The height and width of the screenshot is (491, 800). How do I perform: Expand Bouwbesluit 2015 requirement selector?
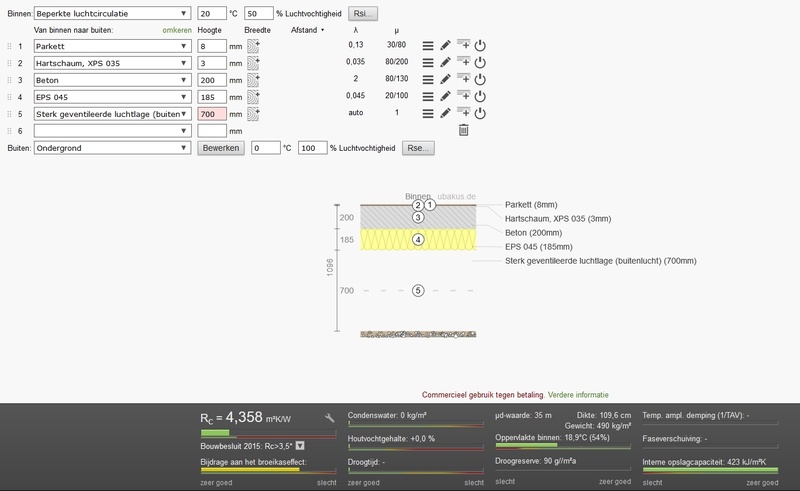coord(300,446)
